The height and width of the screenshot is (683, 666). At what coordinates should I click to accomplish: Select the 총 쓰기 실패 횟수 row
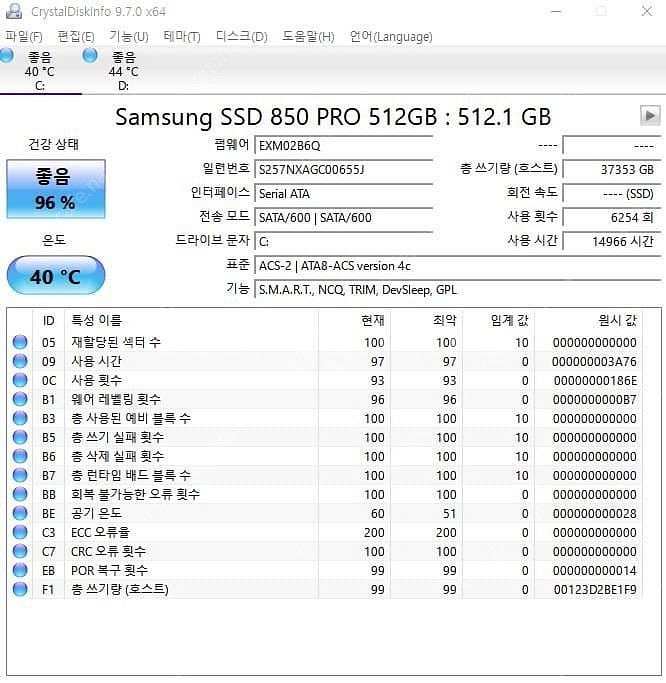pos(325,437)
